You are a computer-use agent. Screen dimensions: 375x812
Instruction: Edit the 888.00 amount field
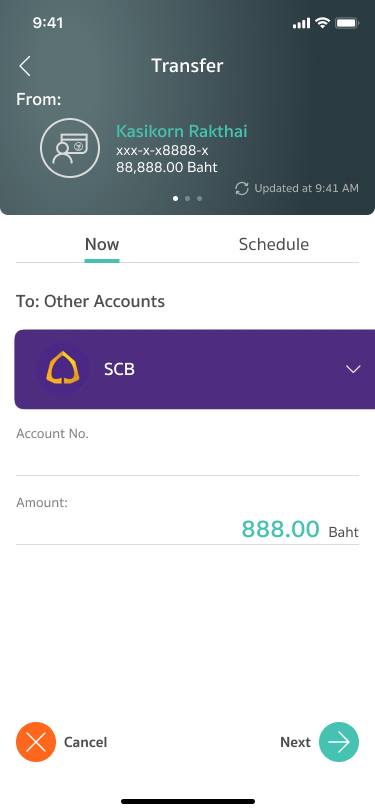188,529
